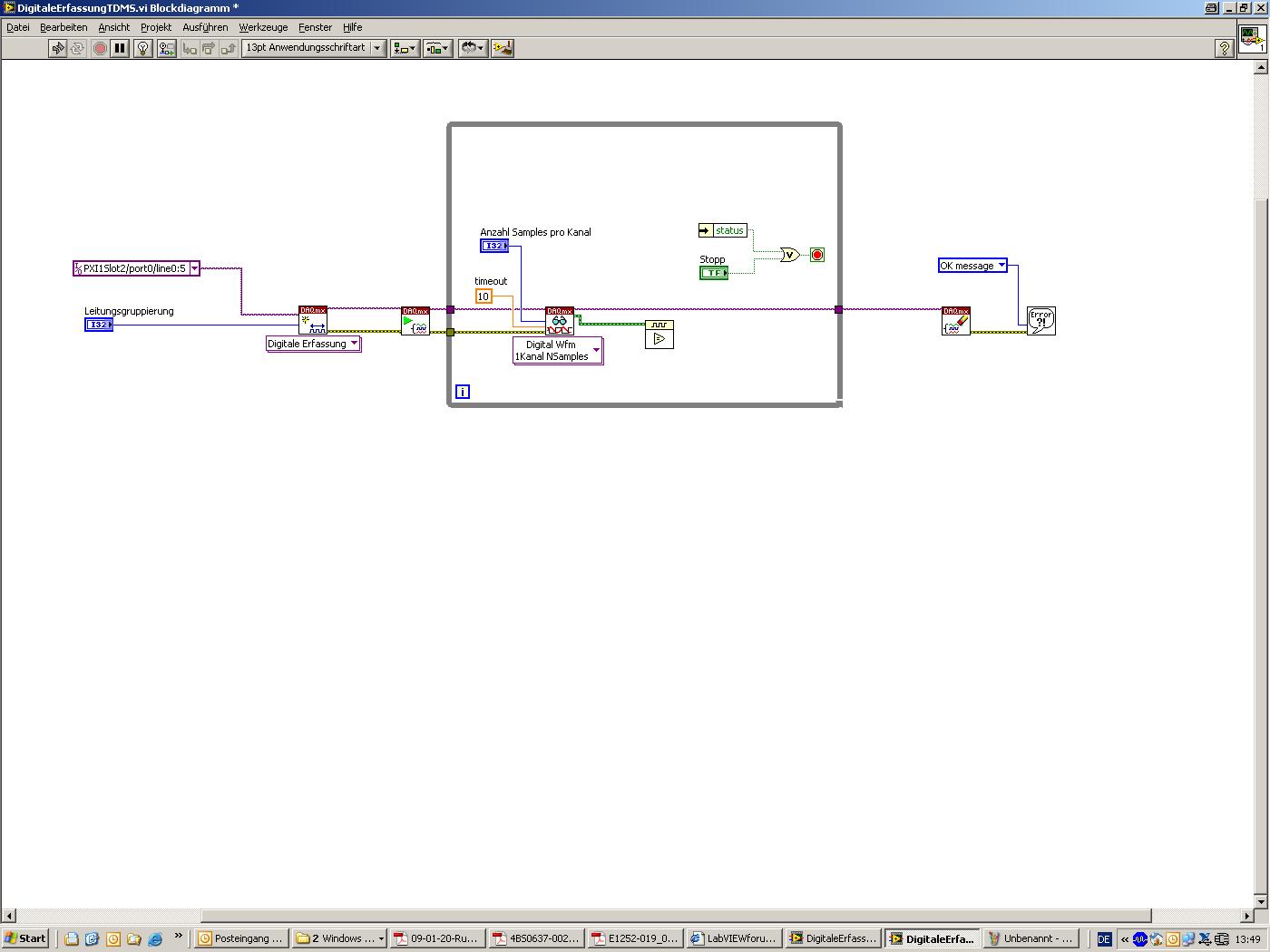Open the E1252-019_0... PDF taskbar item

634,938
